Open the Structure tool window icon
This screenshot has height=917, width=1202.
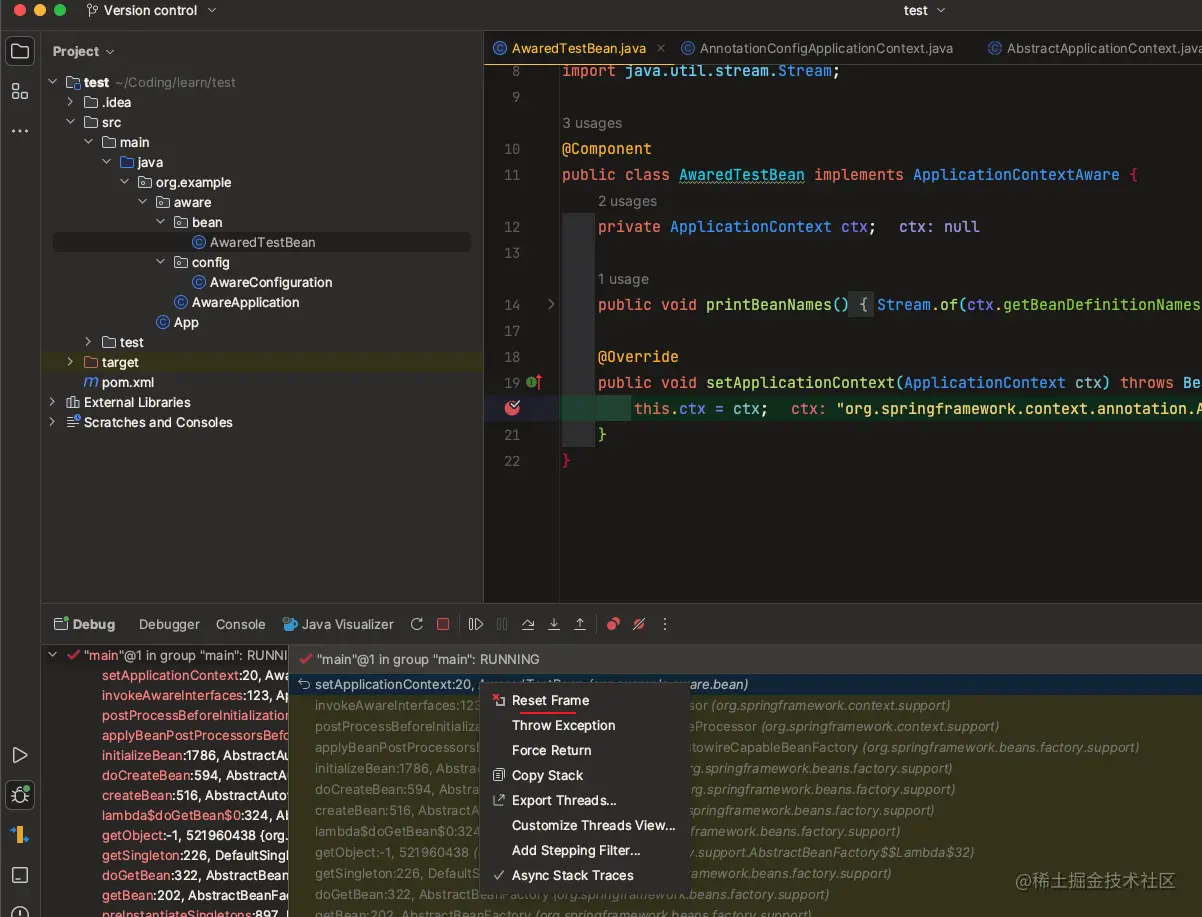20,92
